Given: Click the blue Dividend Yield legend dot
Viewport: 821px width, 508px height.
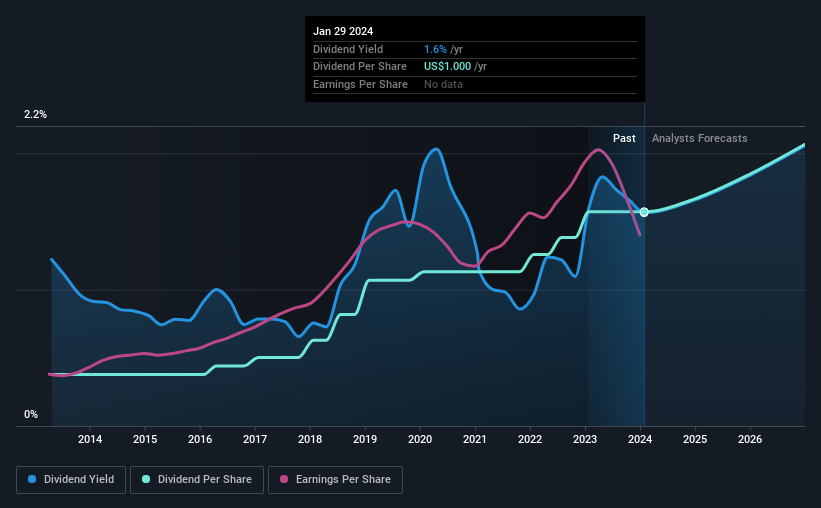Looking at the screenshot, I should coord(32,479).
